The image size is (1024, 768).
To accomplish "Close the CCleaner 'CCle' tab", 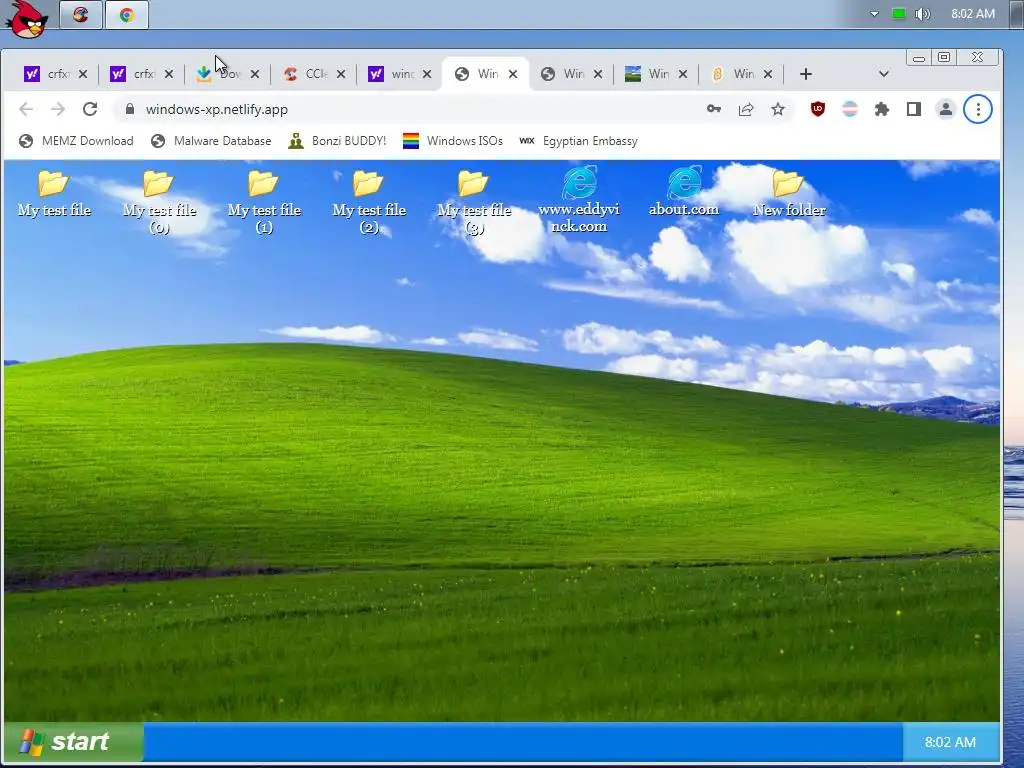I will (x=341, y=74).
